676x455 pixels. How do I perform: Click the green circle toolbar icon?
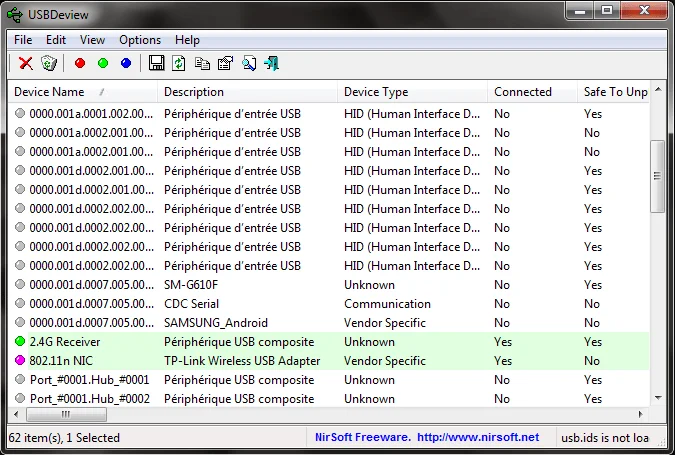click(103, 64)
